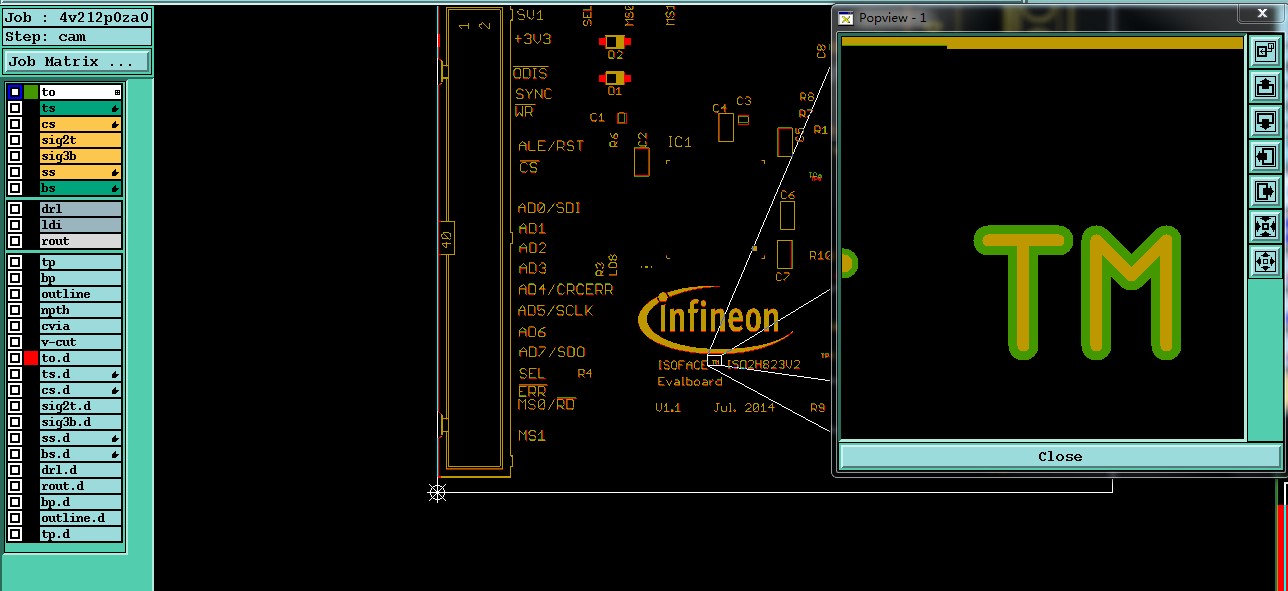Select the ldi layer name

click(x=80, y=225)
